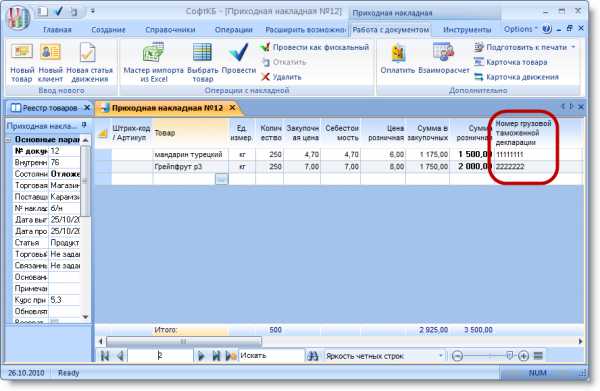Click the record number input field
The width and height of the screenshot is (600, 391).
(160, 356)
